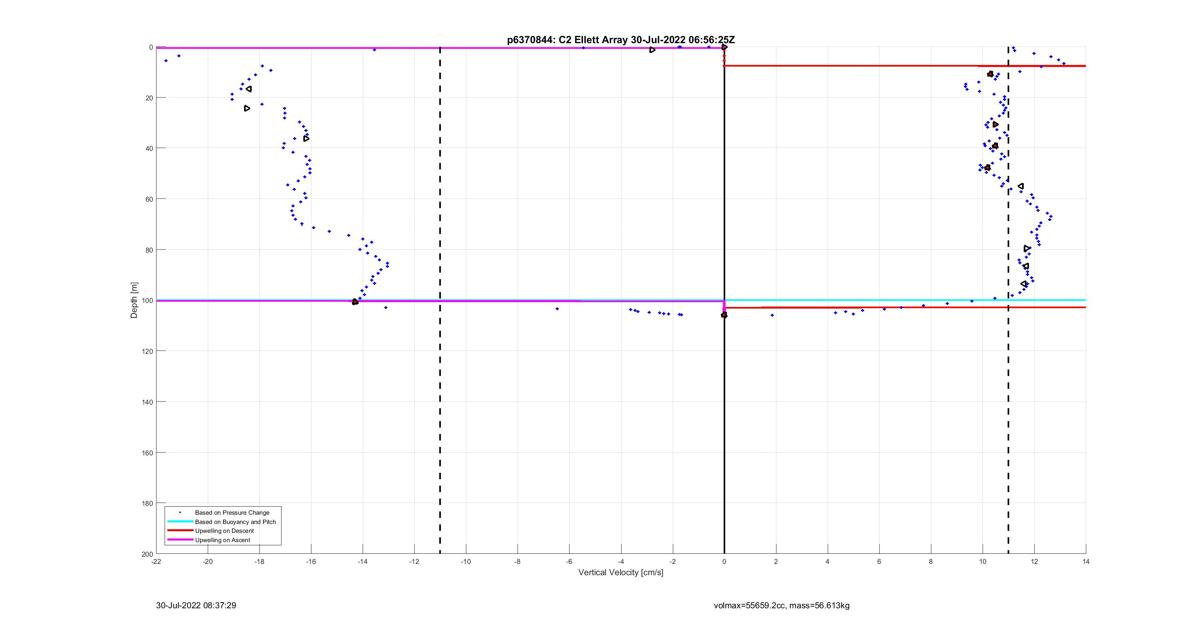Select the timestamp '30-Jul-2022 08:37:29'
Viewport: 1200px width, 622px height.
pyautogui.click(x=196, y=605)
